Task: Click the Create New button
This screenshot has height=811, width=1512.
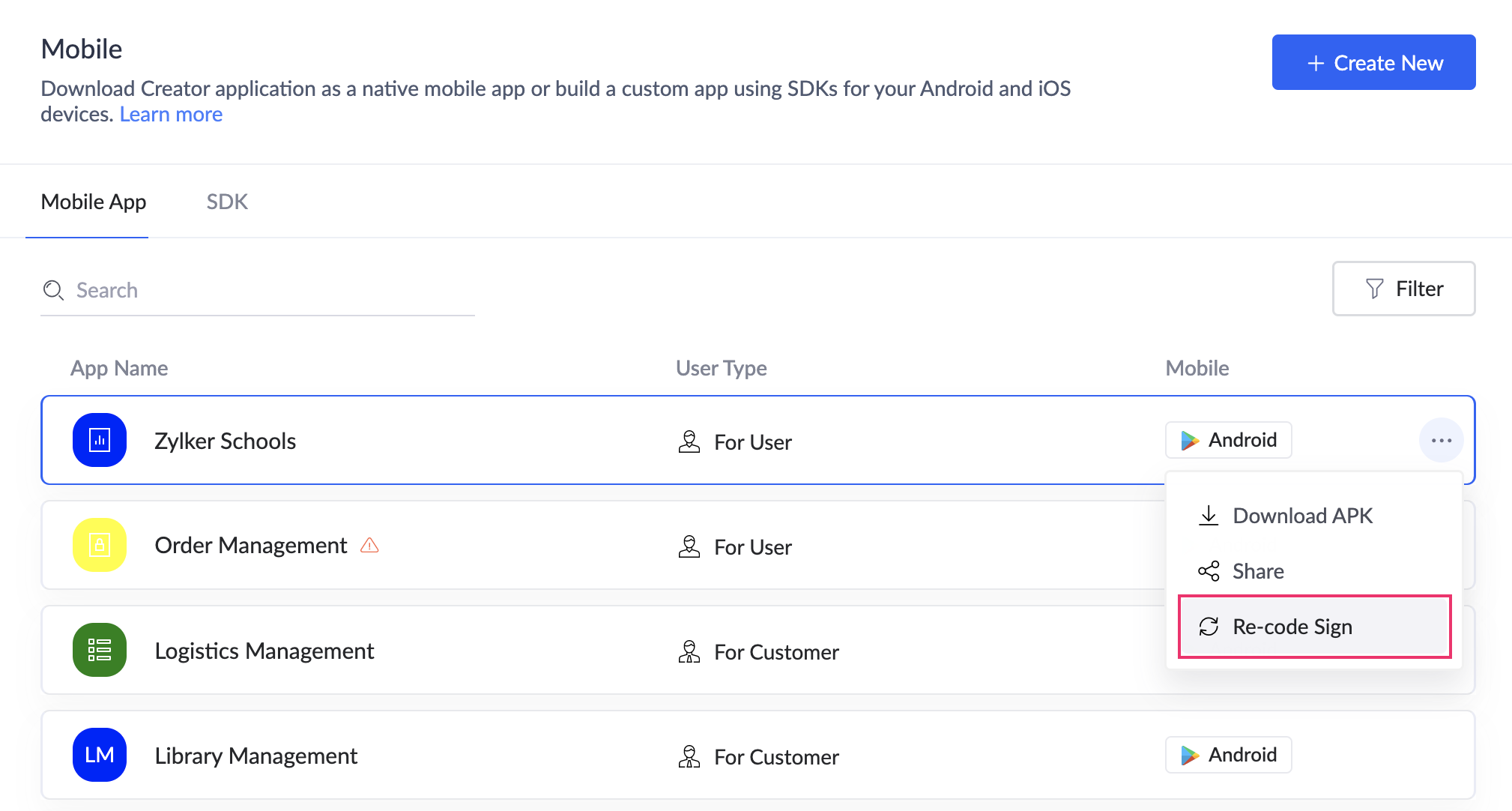Action: tap(1373, 63)
